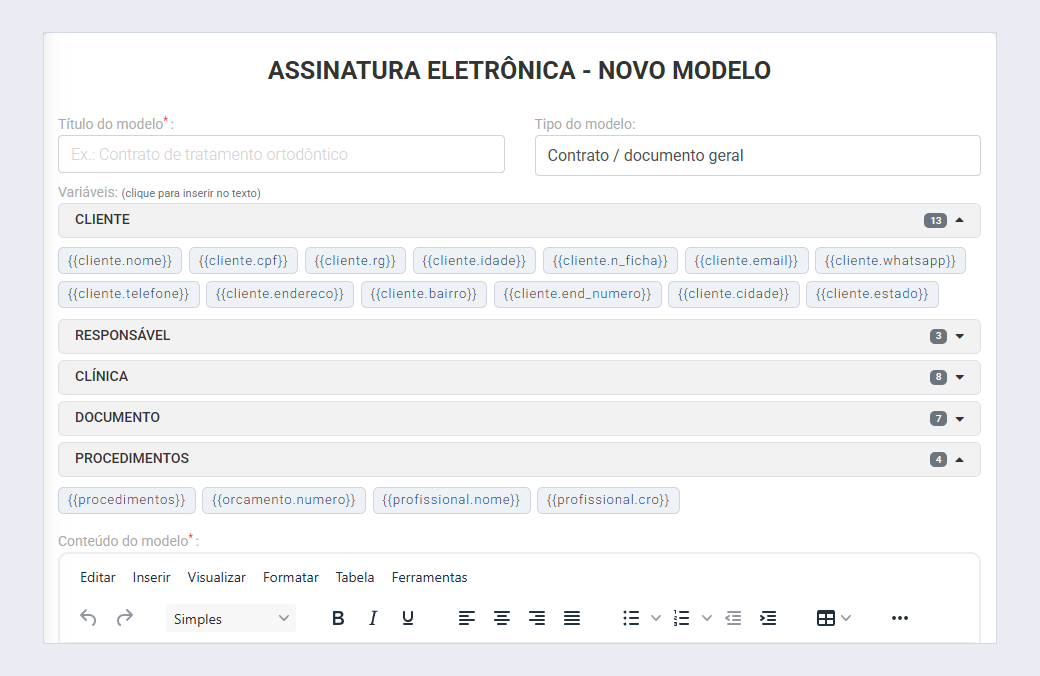Click the redo arrow icon
This screenshot has height=676, width=1040.
125,618
